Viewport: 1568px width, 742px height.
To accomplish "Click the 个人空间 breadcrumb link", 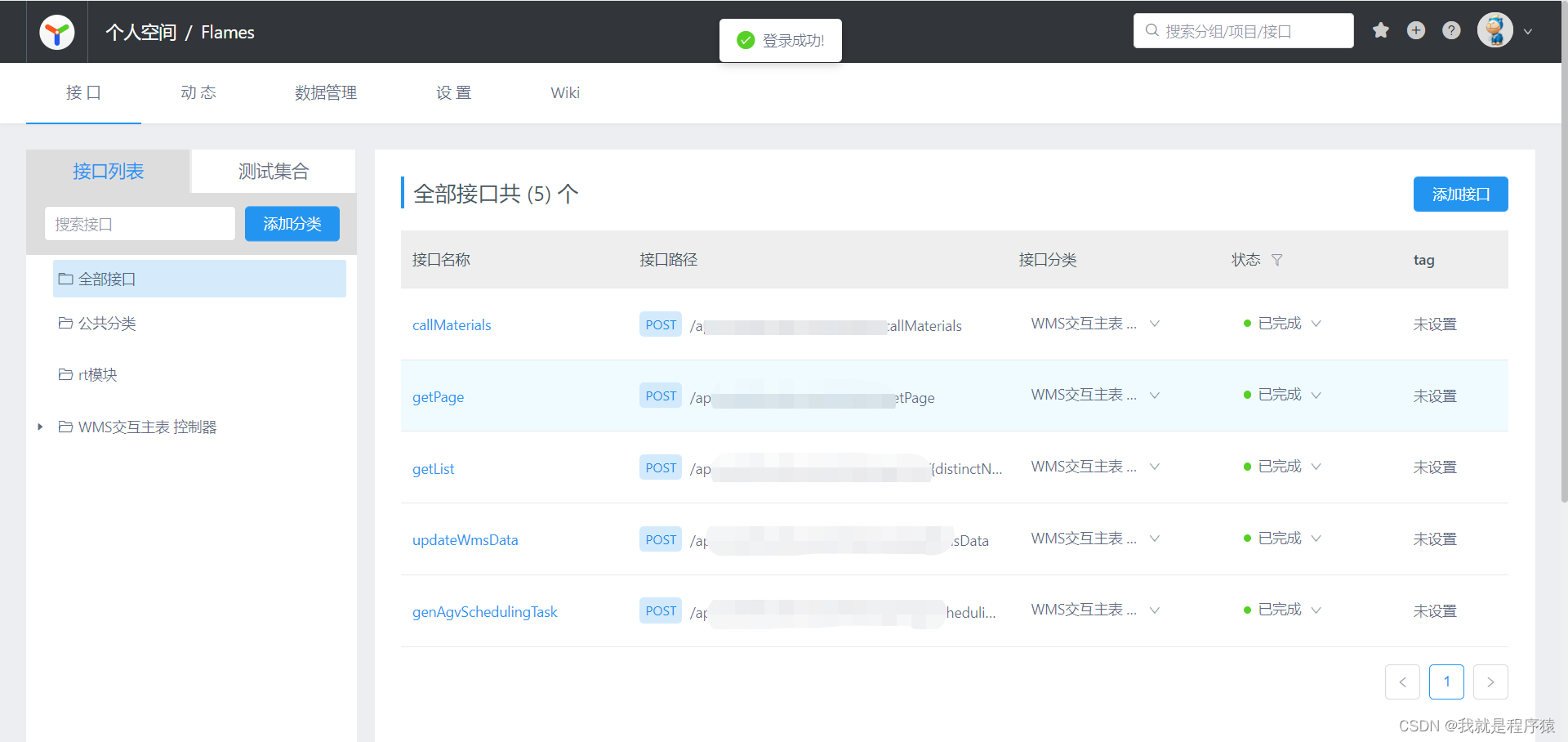I will pos(140,32).
